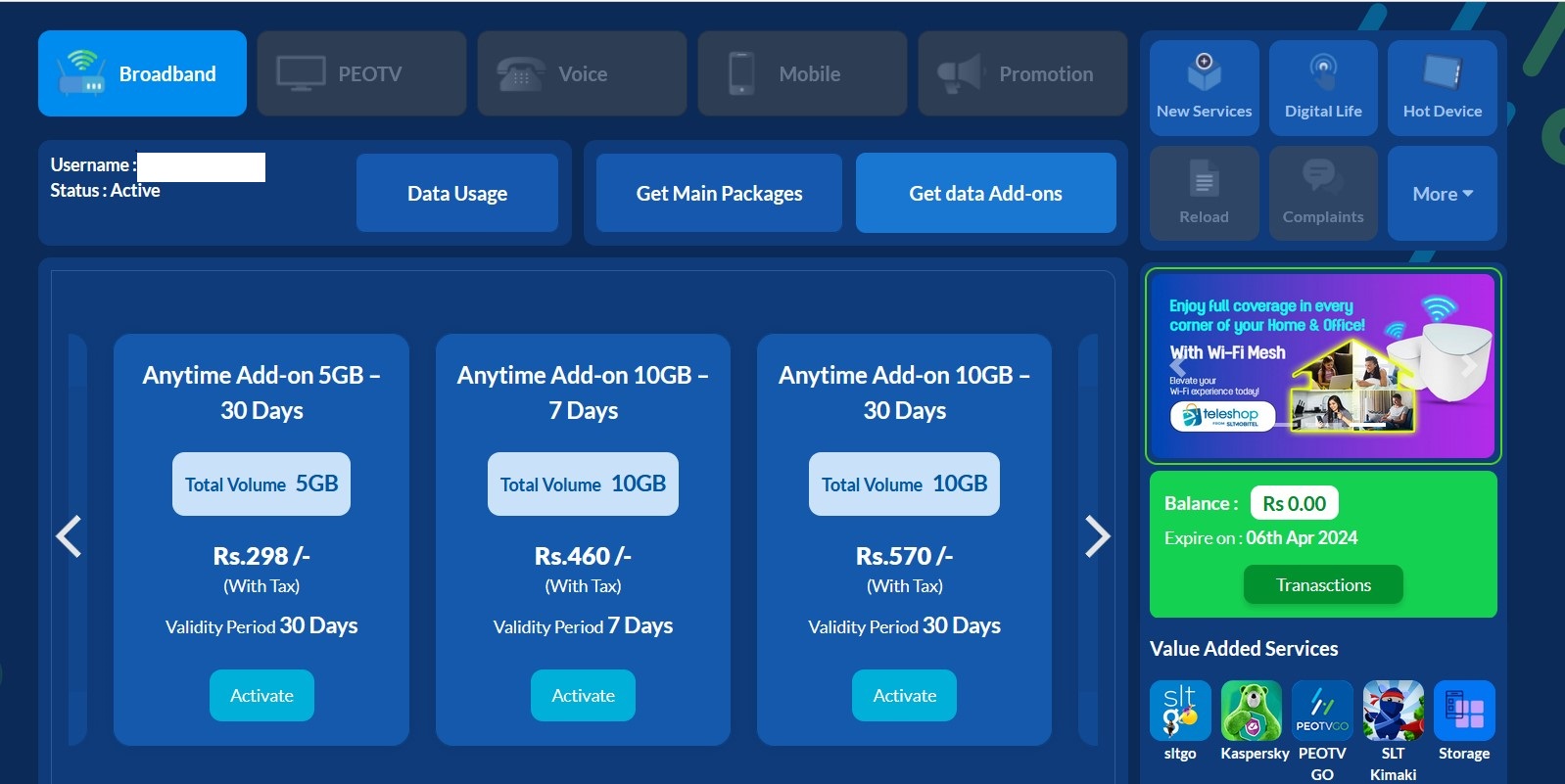Click the Wi-Fi Mesh promotional banner
Image resolution: width=1565 pixels, height=784 pixels.
[x=1322, y=365]
